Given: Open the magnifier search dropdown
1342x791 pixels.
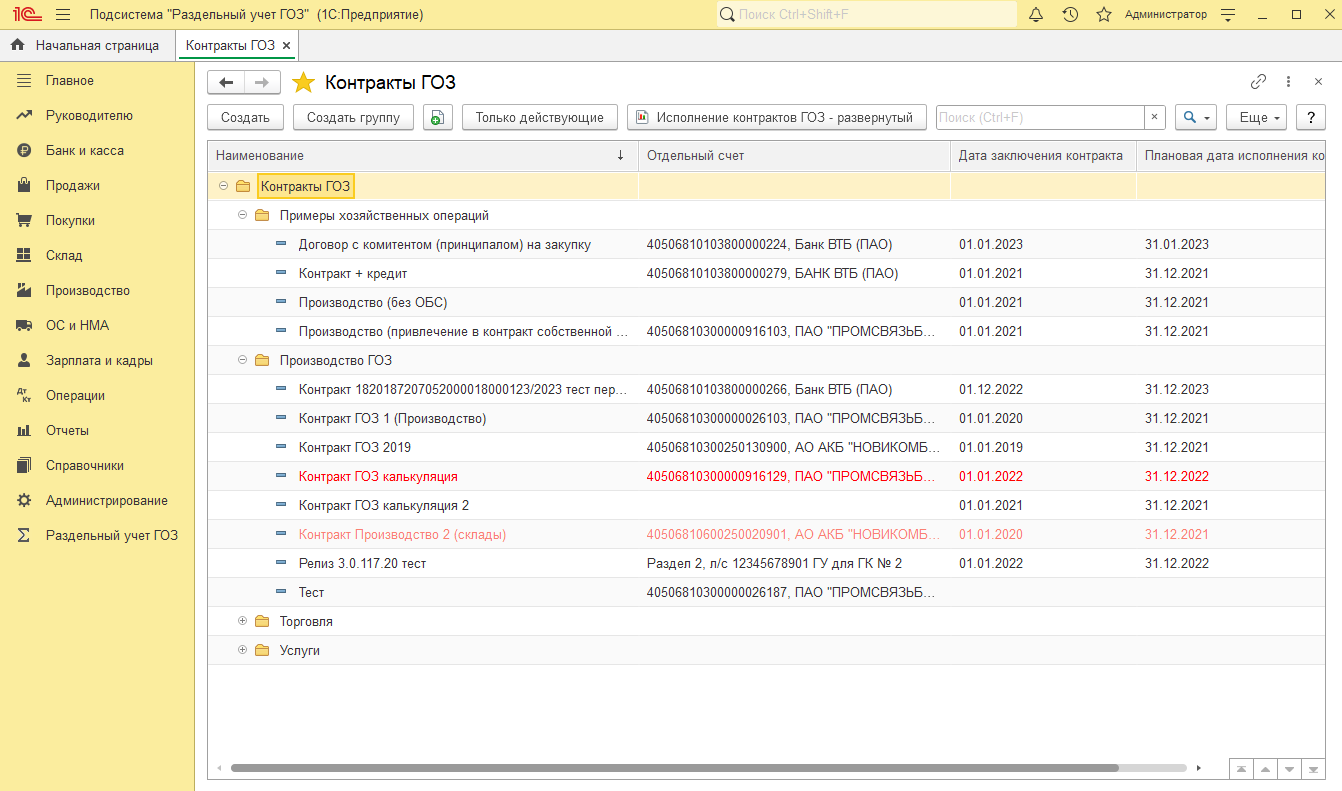Looking at the screenshot, I should 1196,117.
